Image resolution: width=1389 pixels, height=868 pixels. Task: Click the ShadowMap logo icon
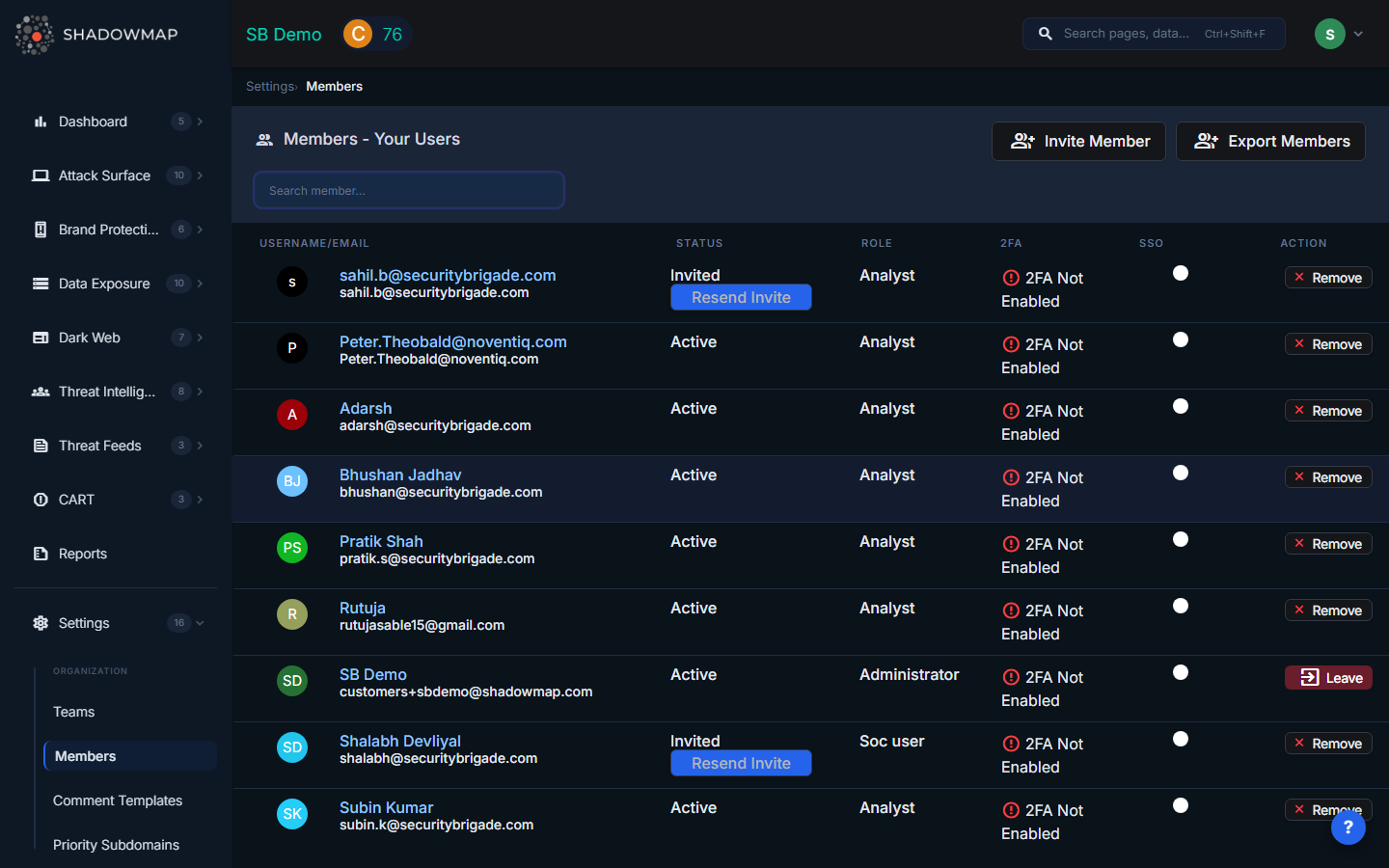click(x=35, y=35)
